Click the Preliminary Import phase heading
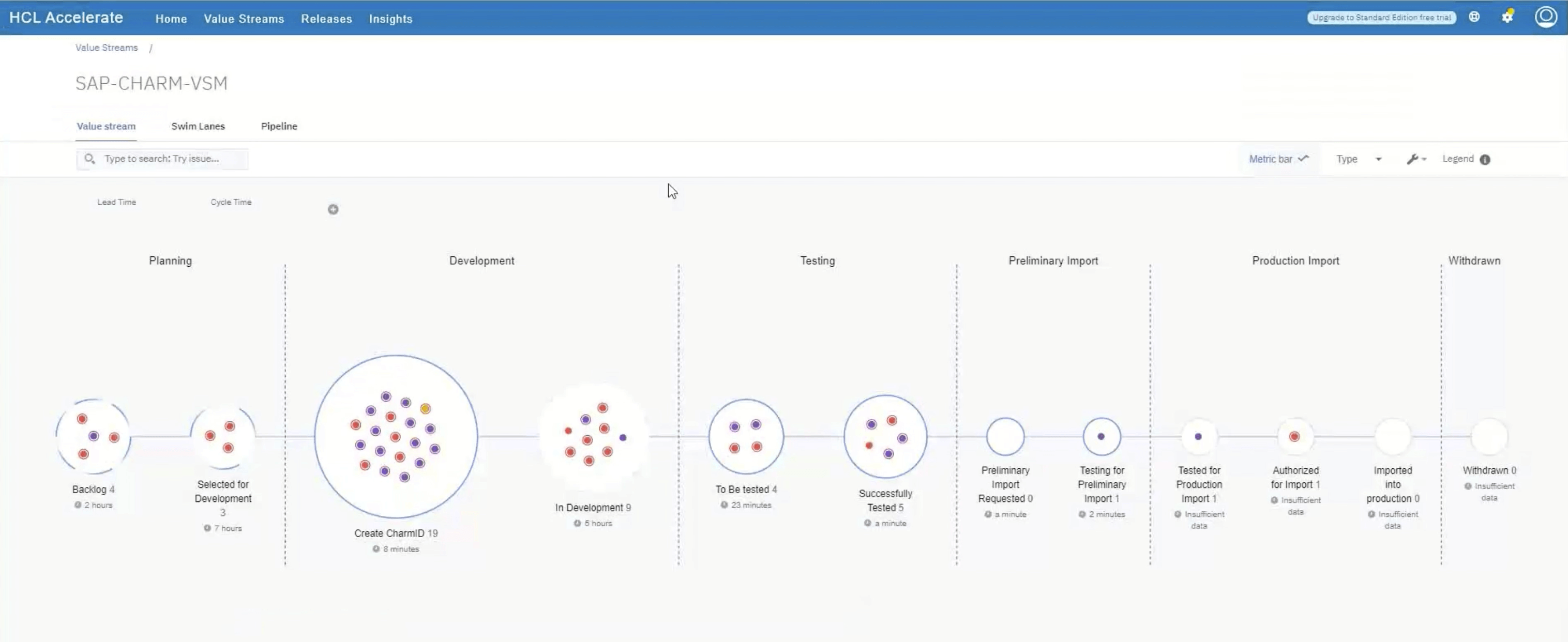The image size is (1568, 642). point(1053,261)
